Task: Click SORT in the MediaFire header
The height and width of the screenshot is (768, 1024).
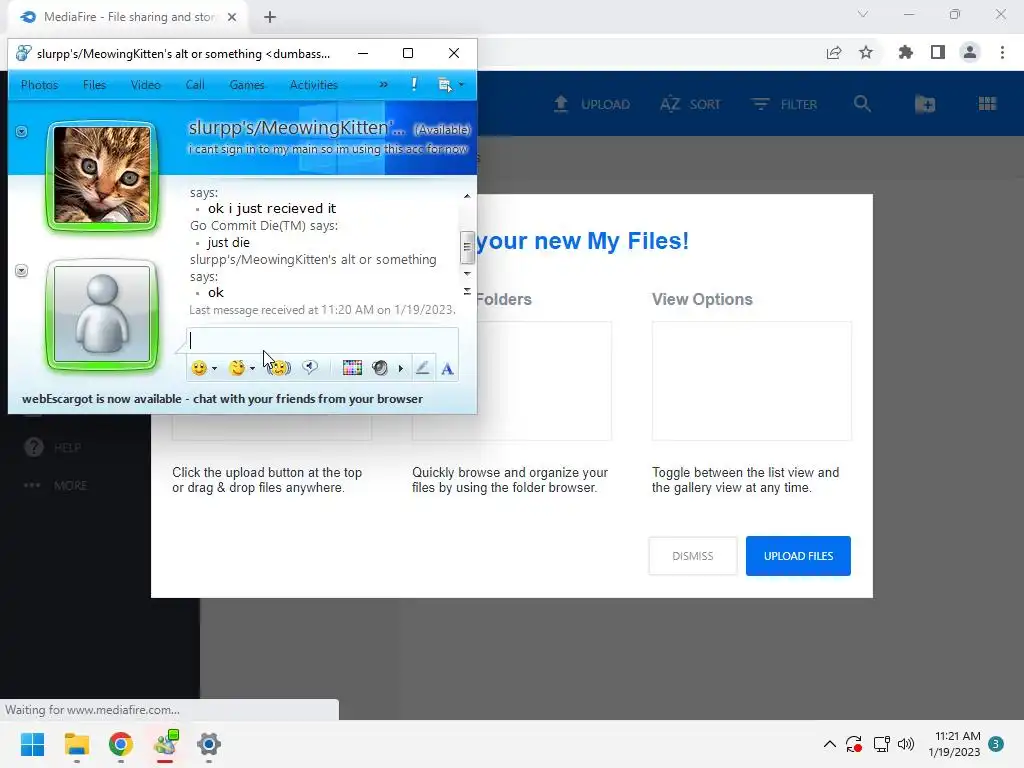Action: tap(690, 104)
